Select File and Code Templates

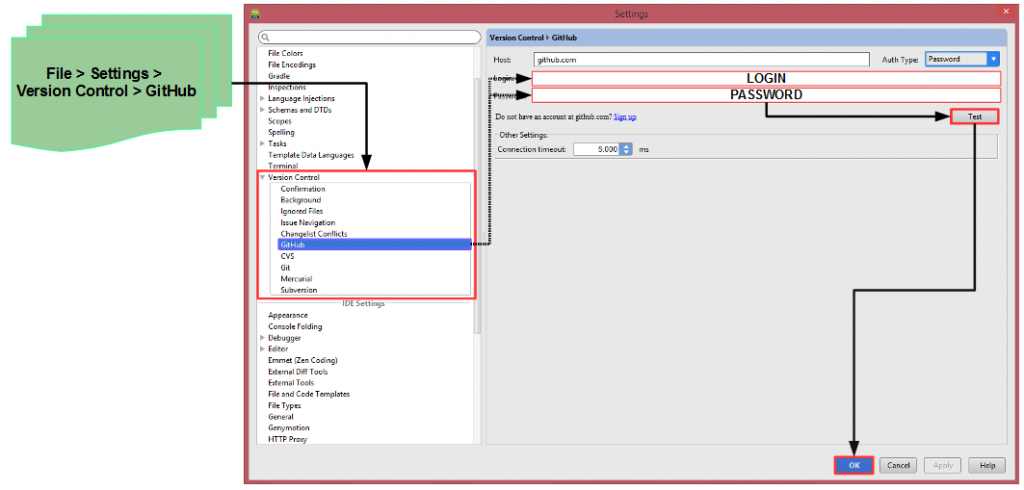[309, 394]
